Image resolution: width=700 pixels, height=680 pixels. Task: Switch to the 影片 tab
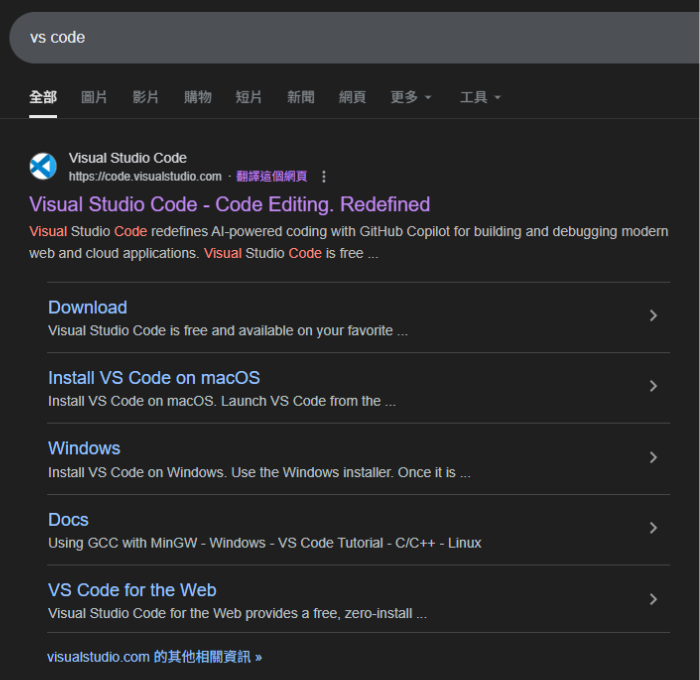pos(146,97)
